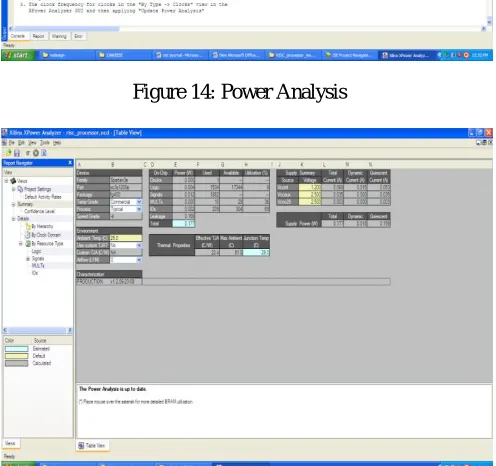Click the document report toolbar icon
This screenshot has height=466, width=496.
[x=44, y=153]
